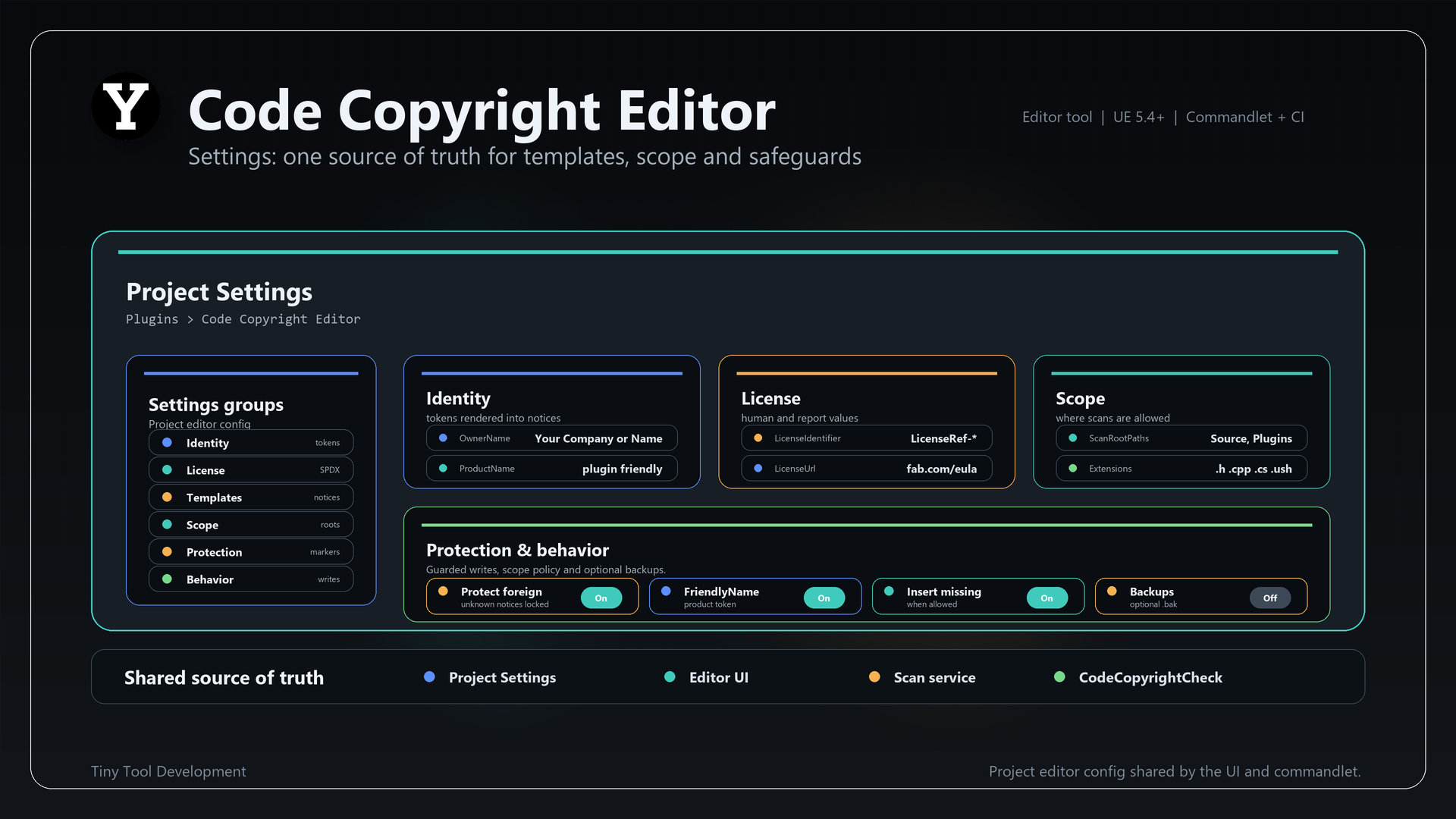Click the green dot before CodeCopyrightCheck
1456x819 pixels.
pyautogui.click(x=1059, y=676)
